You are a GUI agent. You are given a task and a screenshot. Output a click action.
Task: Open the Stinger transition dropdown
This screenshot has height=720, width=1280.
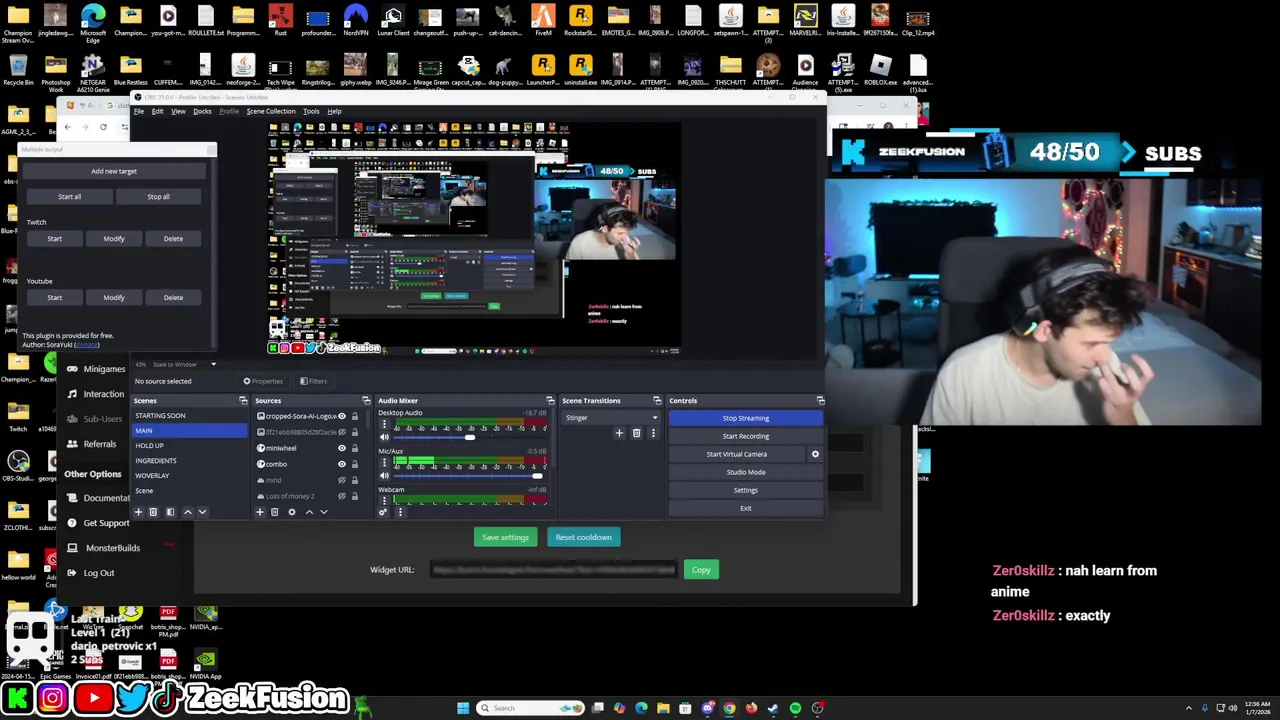pyautogui.click(x=611, y=418)
